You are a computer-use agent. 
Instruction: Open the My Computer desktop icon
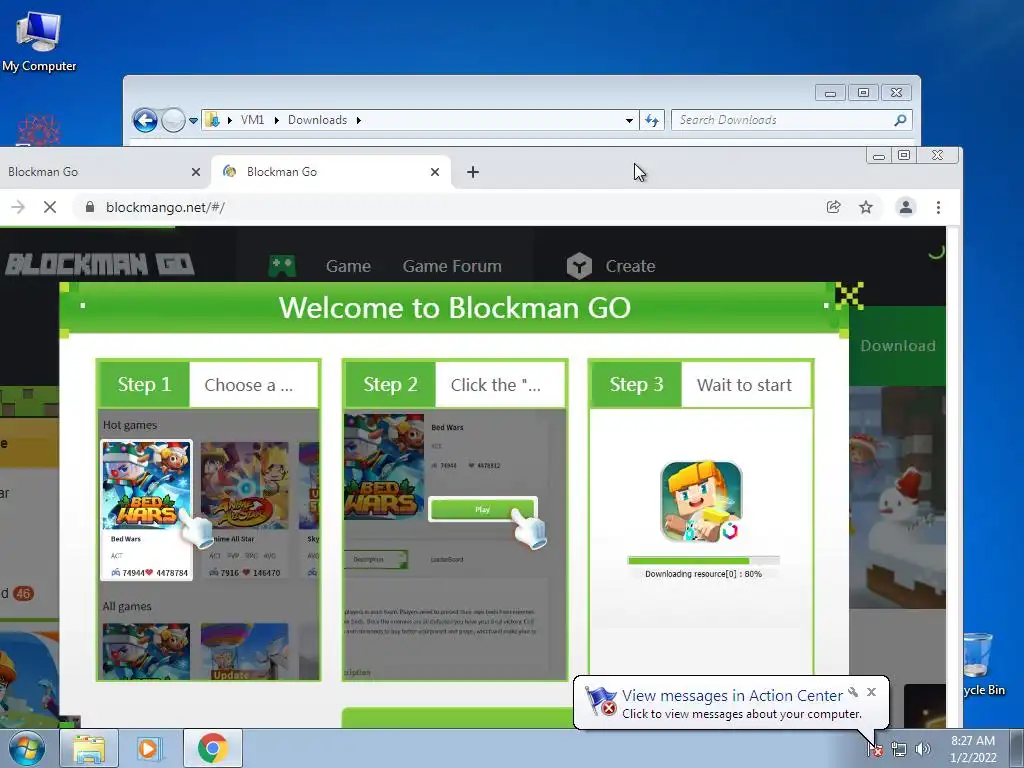(39, 42)
